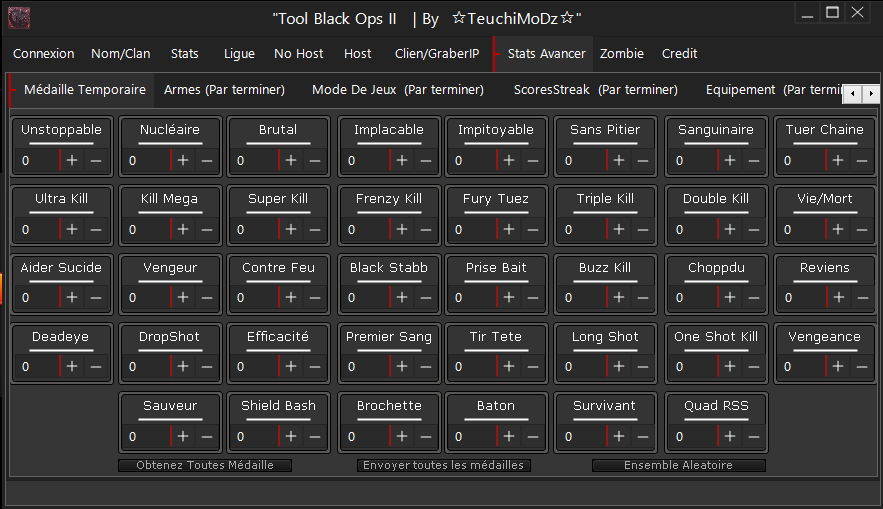
Task: Switch to Nom/Clan tab
Action: pyautogui.click(x=121, y=53)
